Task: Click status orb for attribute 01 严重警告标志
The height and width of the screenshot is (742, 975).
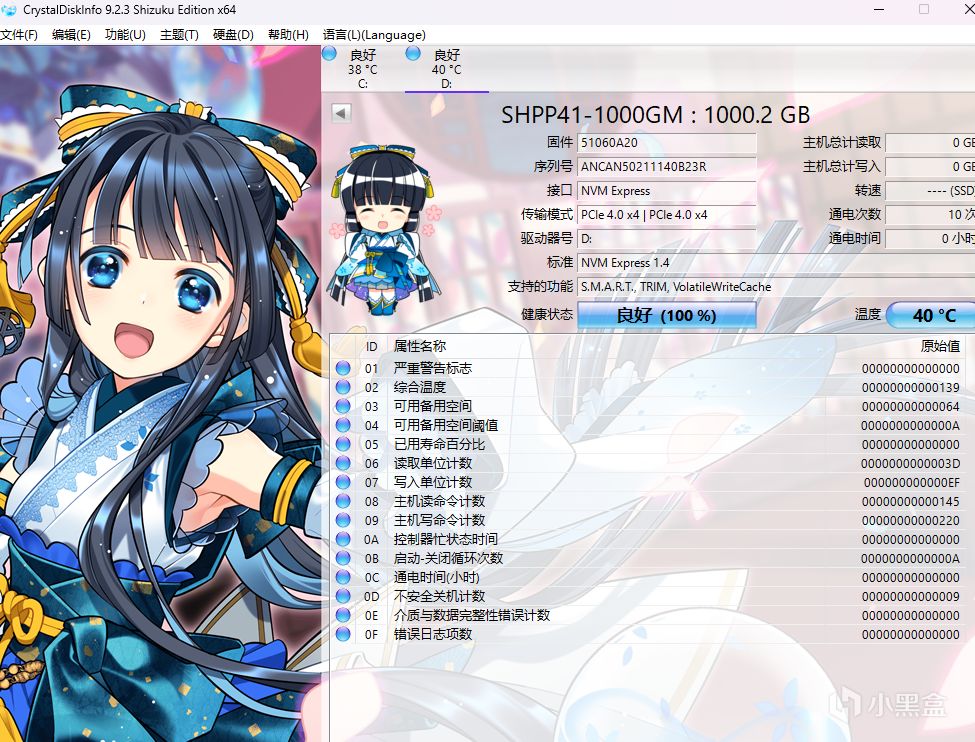Action: (343, 368)
